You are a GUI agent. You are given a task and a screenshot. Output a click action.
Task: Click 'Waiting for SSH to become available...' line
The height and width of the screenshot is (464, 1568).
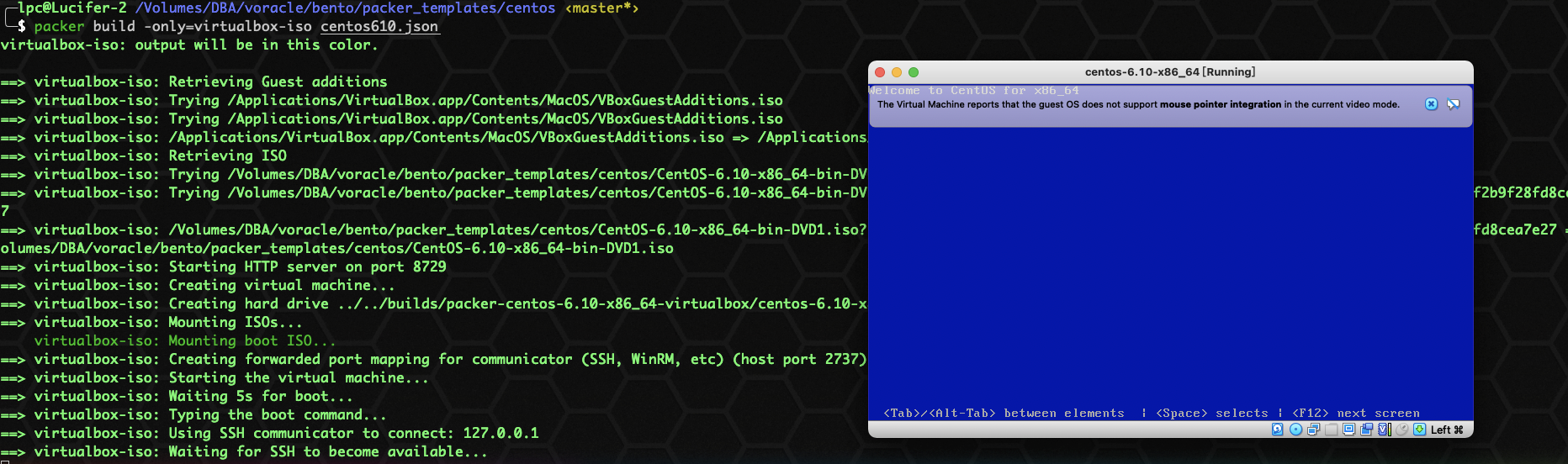[244, 451]
